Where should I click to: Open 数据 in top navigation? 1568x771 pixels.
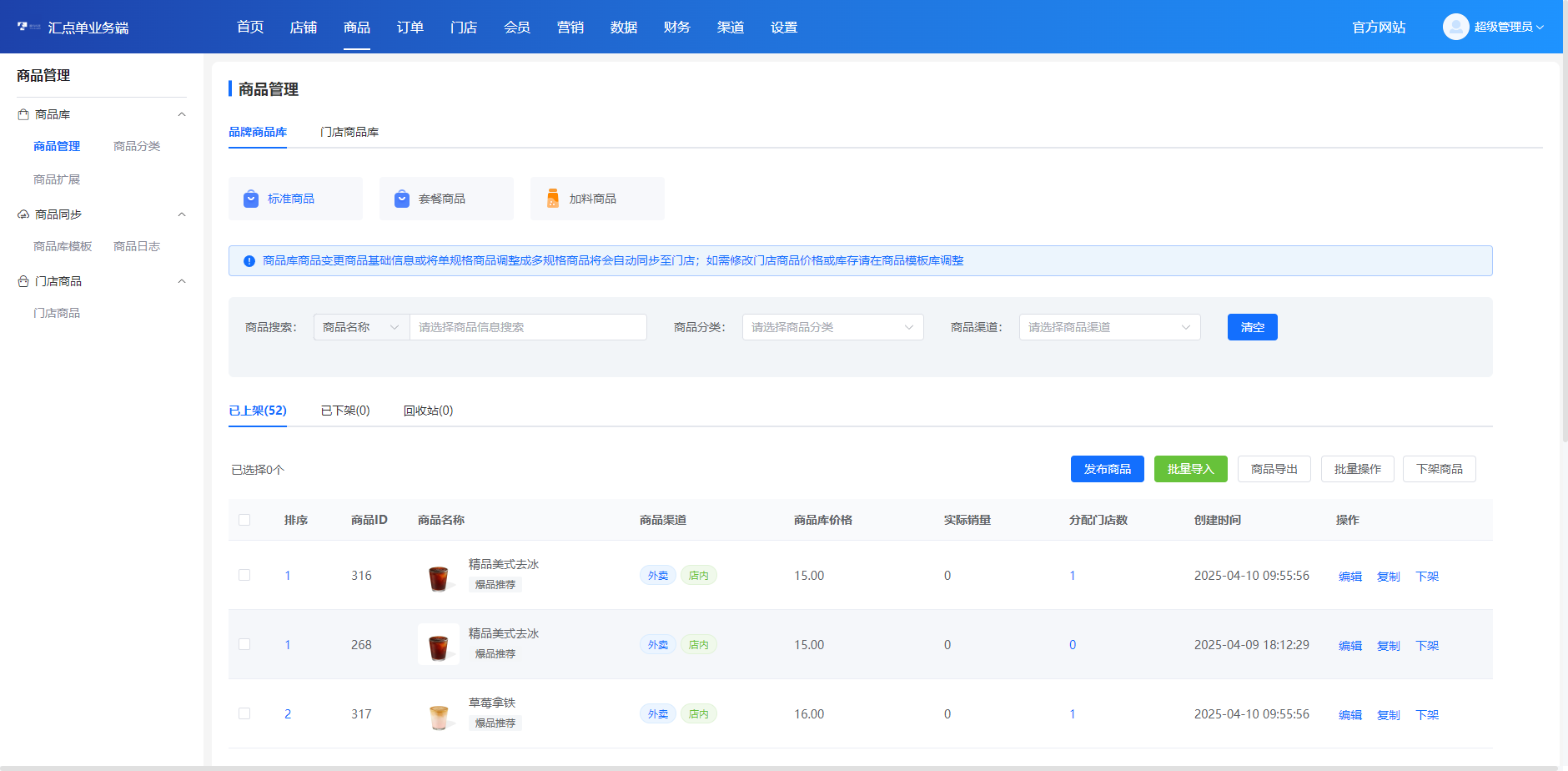pos(624,28)
